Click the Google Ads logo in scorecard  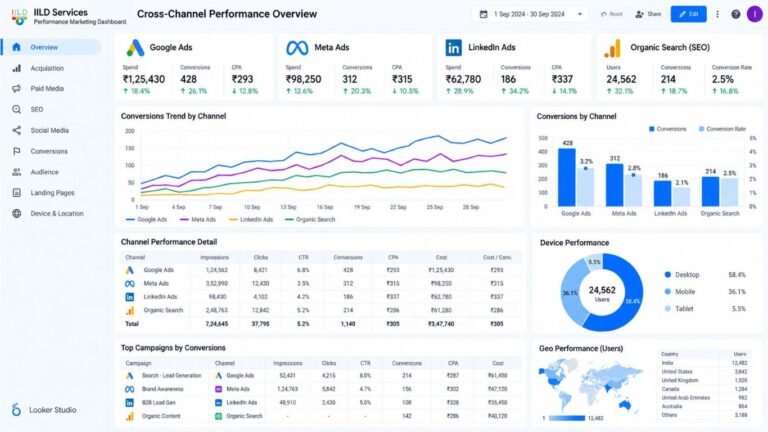135,48
